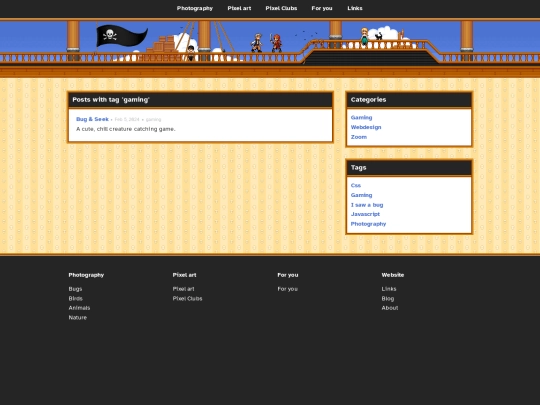This screenshot has width=540, height=405.
Task: Open Pixel Clubs footer link
Action: 187,299
